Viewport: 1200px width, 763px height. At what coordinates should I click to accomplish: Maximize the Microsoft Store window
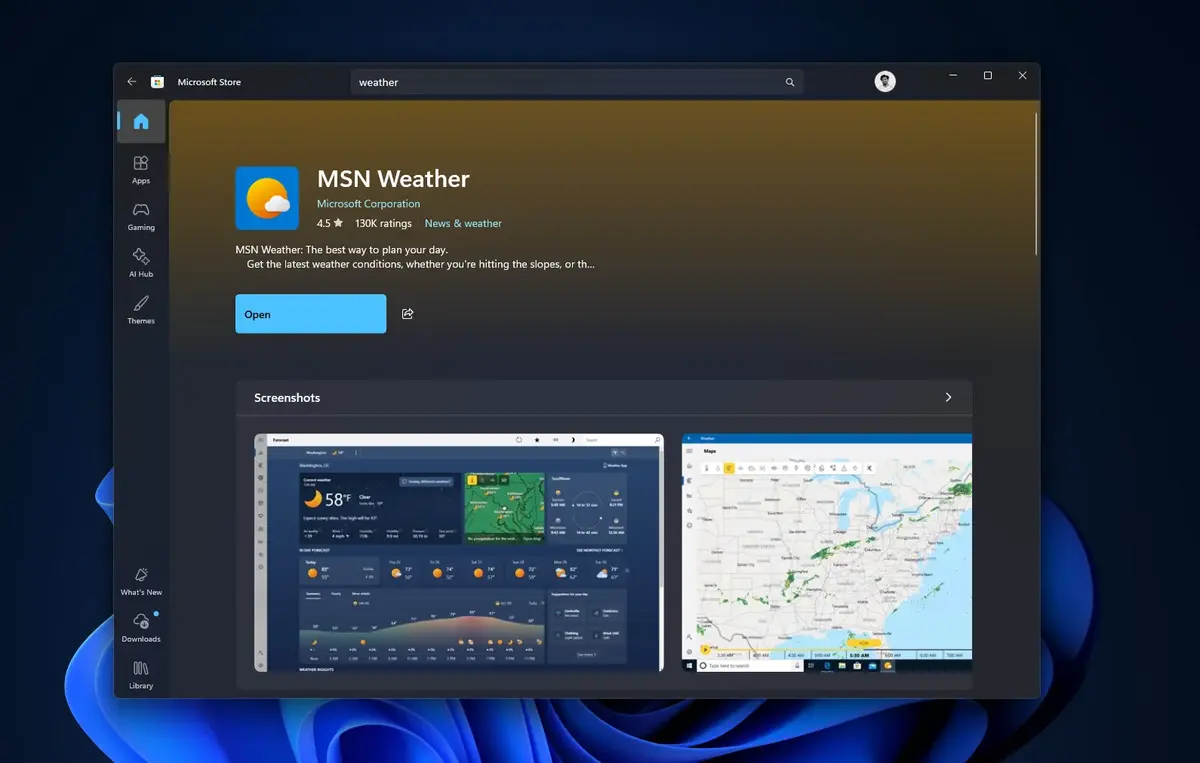point(988,76)
